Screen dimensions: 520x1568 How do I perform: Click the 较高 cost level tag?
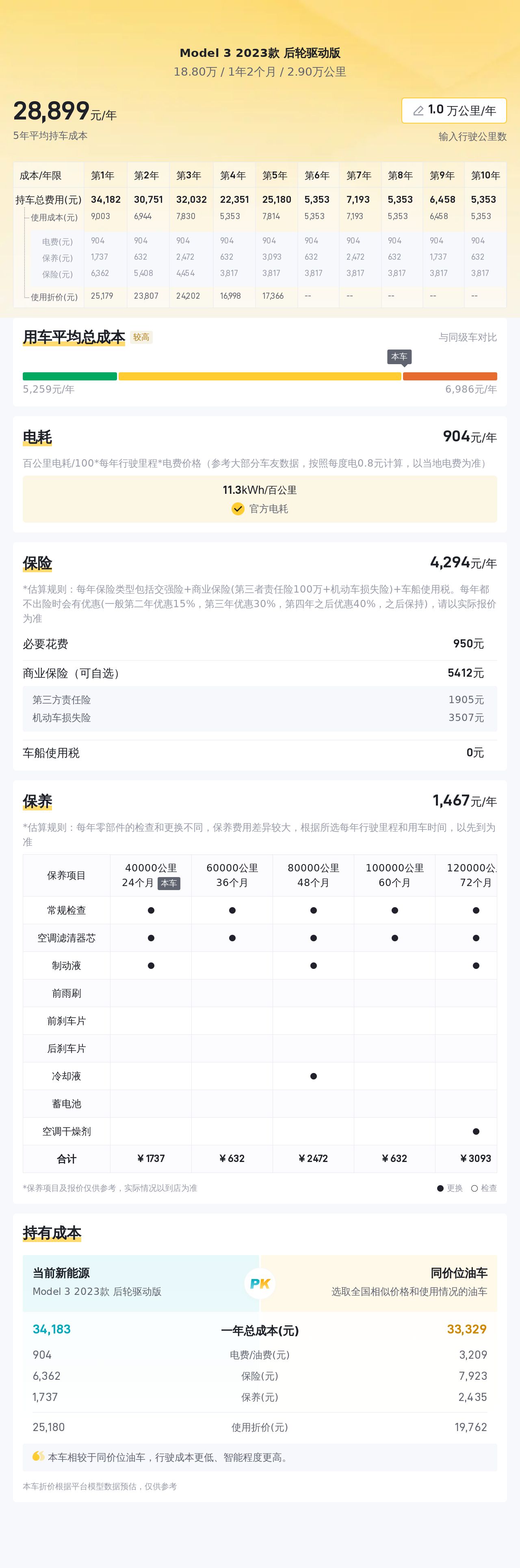tap(141, 337)
